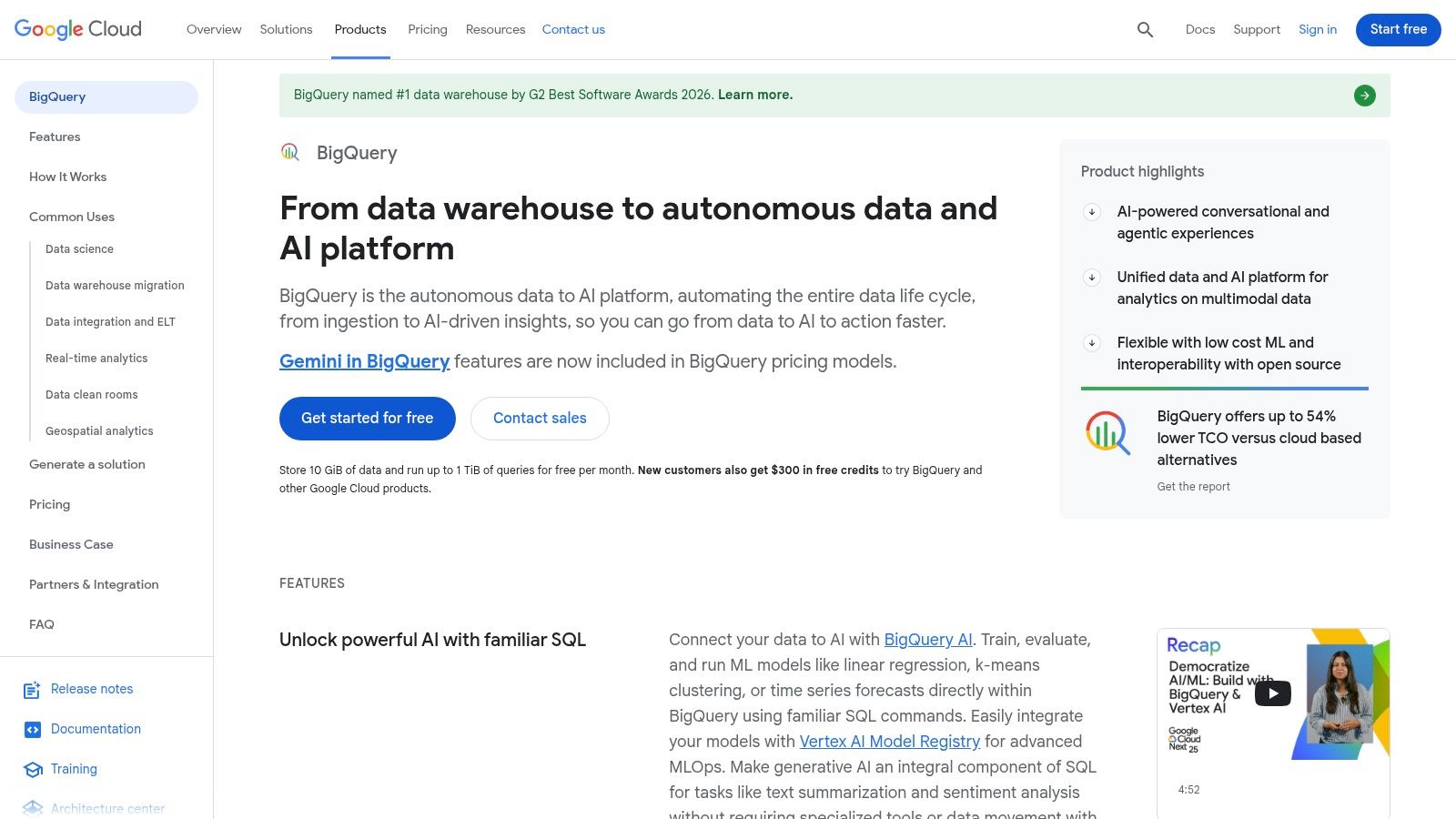Screen dimensions: 1456x819
Task: Click the Documentation code icon in the sidebar
Action: [x=32, y=729]
